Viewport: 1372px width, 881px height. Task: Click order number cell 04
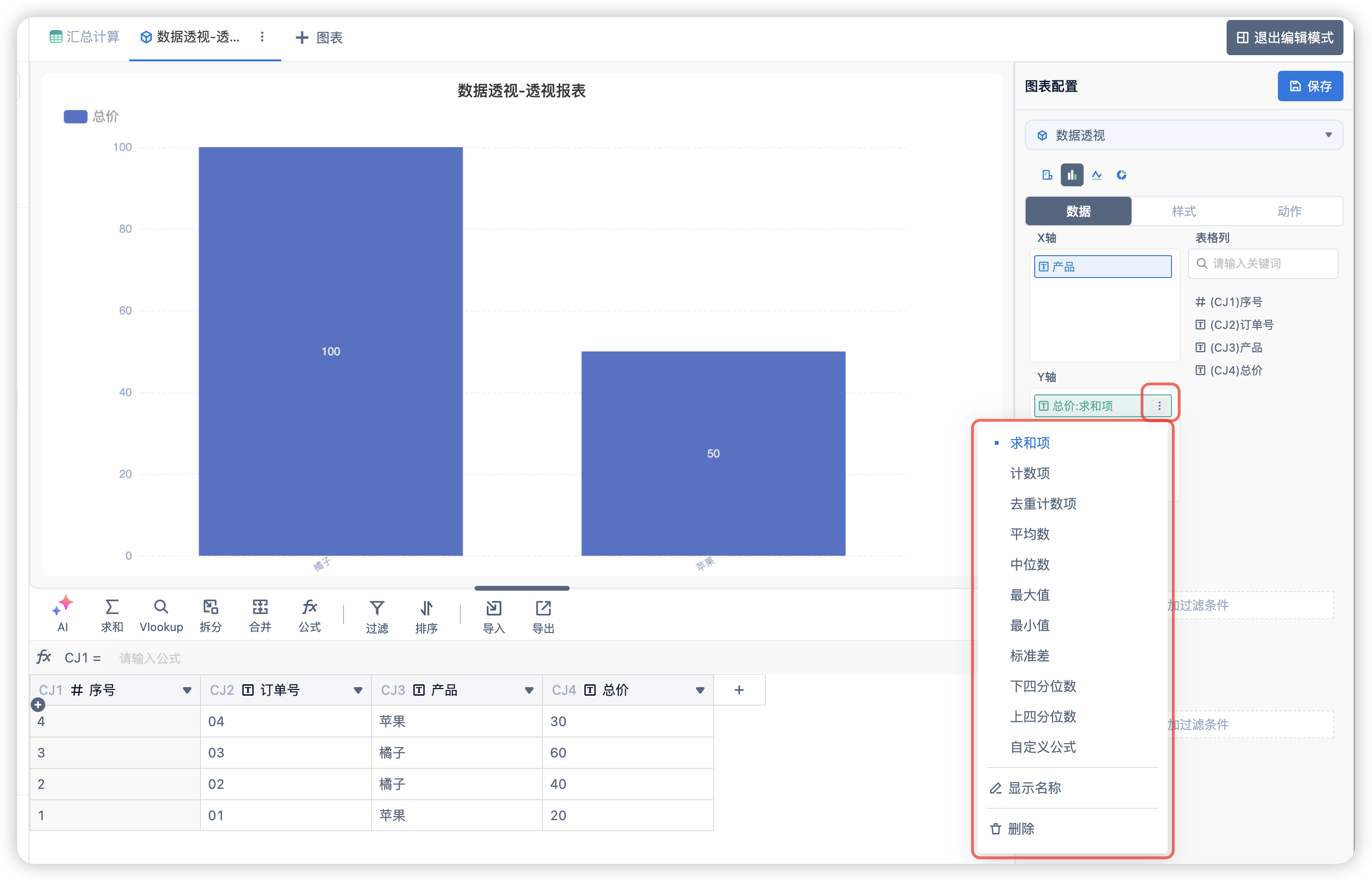coord(286,721)
